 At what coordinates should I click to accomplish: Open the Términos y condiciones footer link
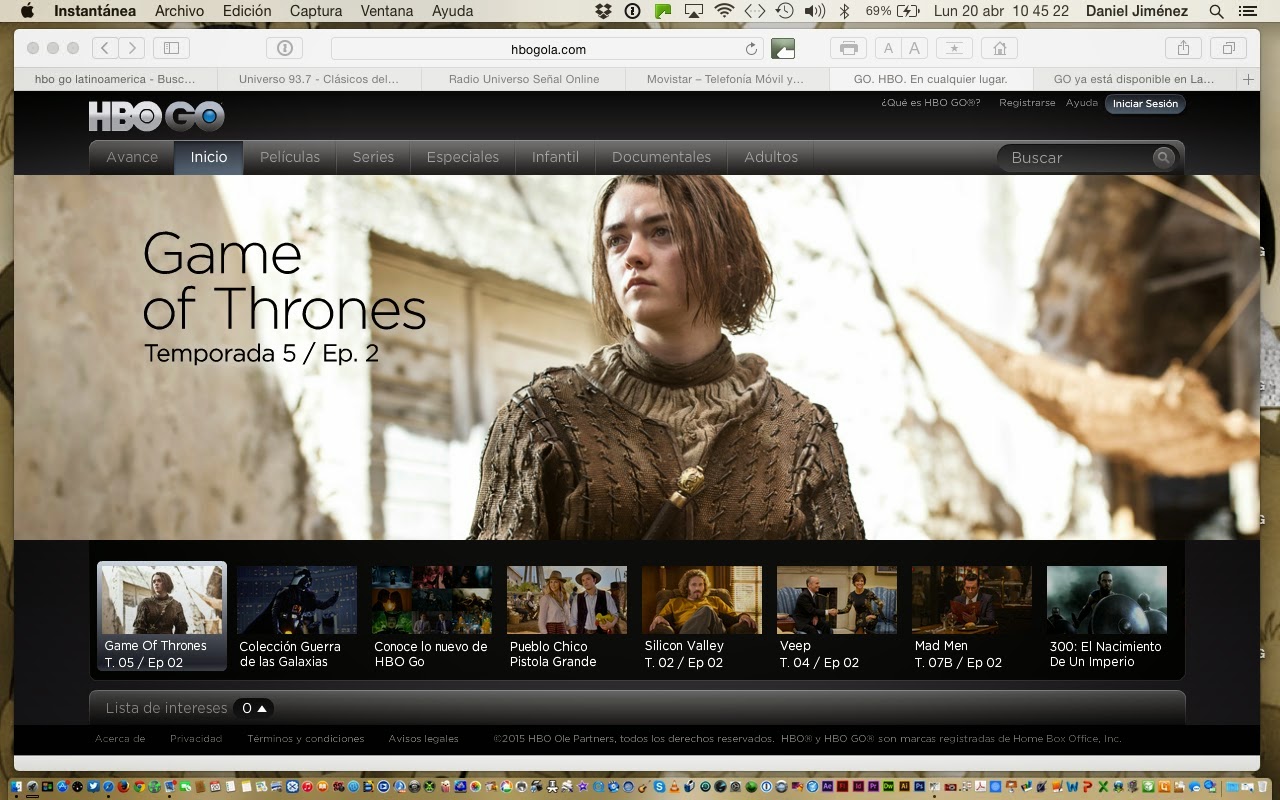(x=306, y=739)
